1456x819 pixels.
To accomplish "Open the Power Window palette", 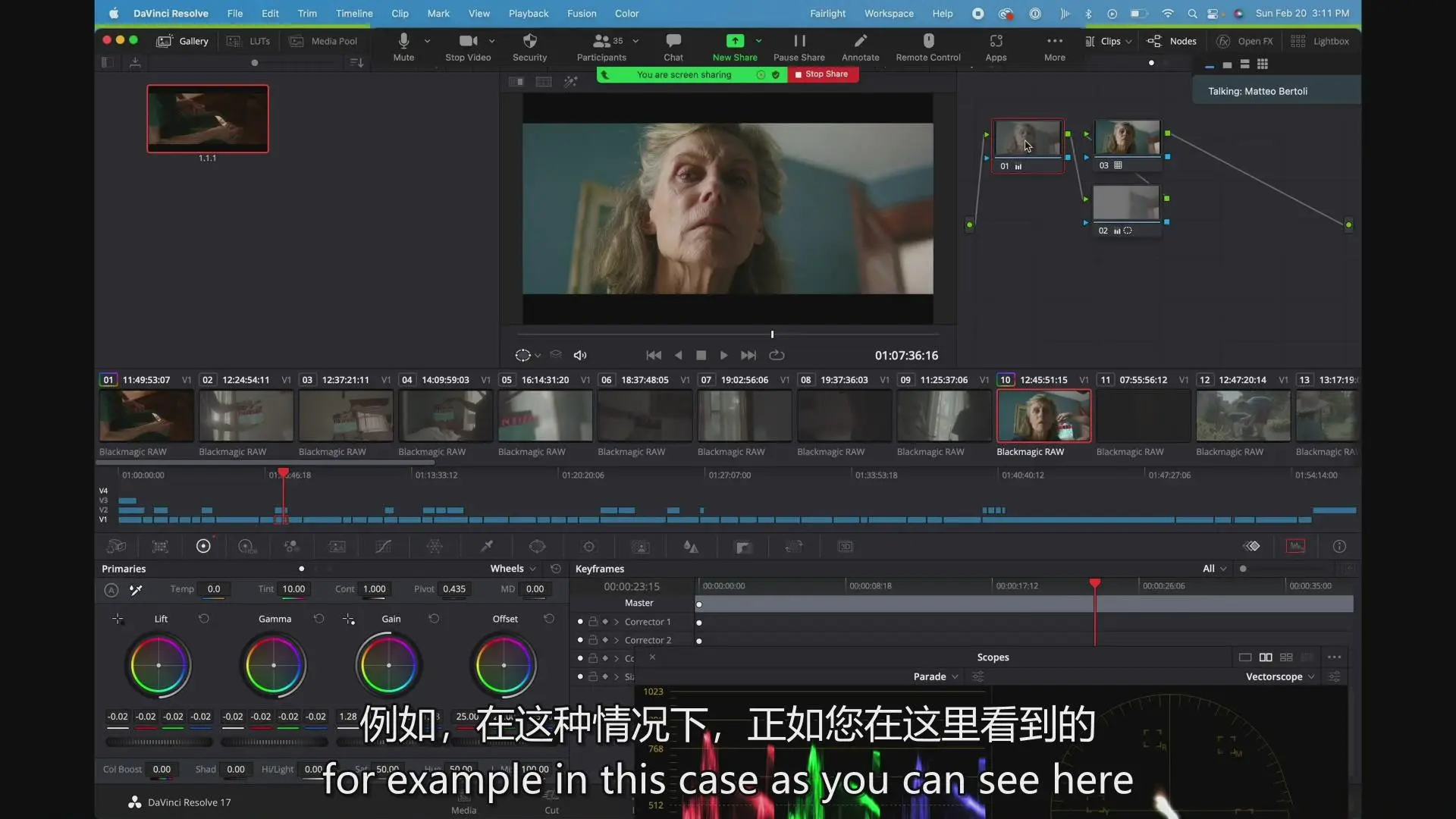I will [x=537, y=546].
